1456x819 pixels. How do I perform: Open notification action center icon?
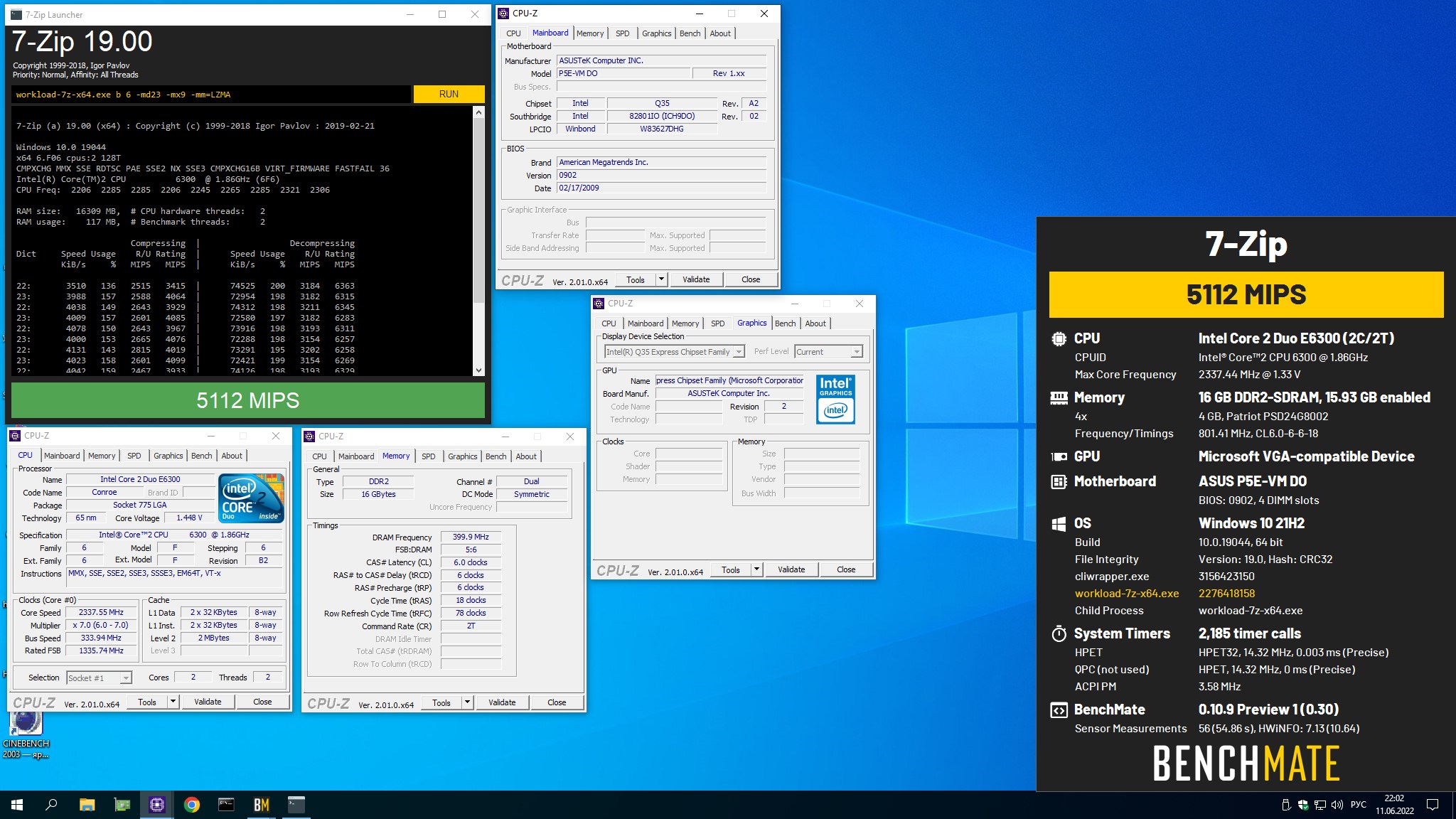(1433, 805)
